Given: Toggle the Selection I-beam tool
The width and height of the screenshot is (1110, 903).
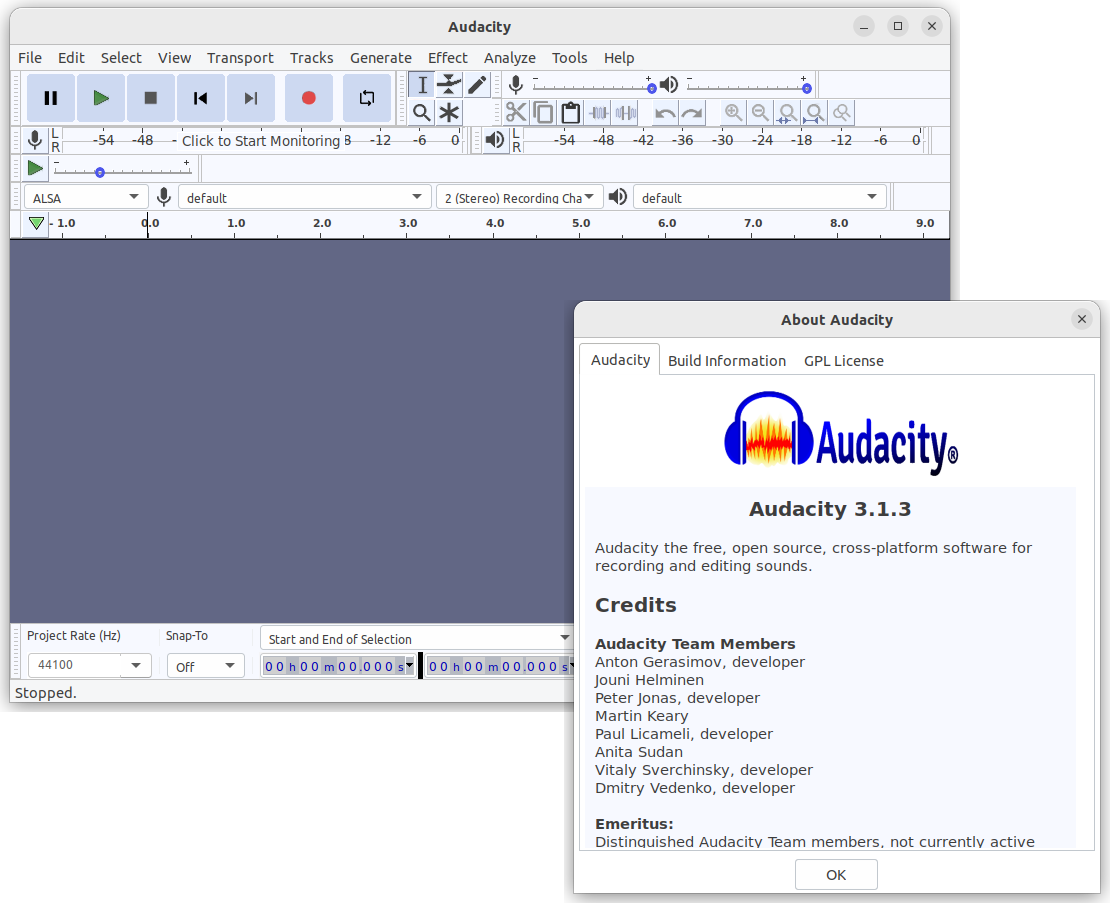Looking at the screenshot, I should [422, 85].
